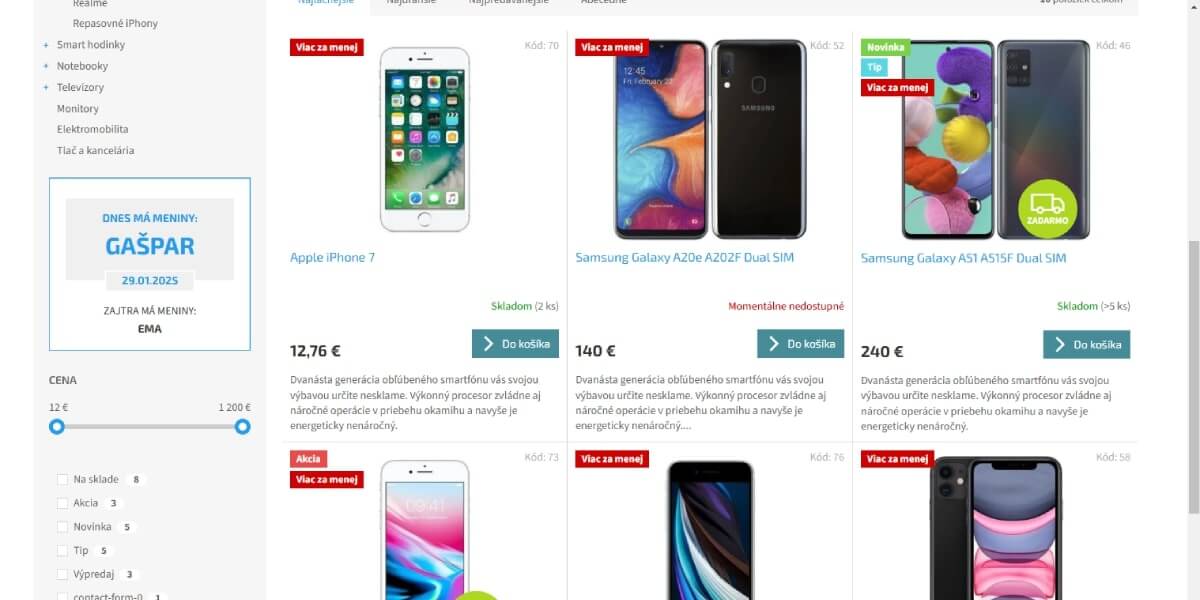Click the Tip badge on Galaxy A51
The width and height of the screenshot is (1200, 600).
pos(874,67)
